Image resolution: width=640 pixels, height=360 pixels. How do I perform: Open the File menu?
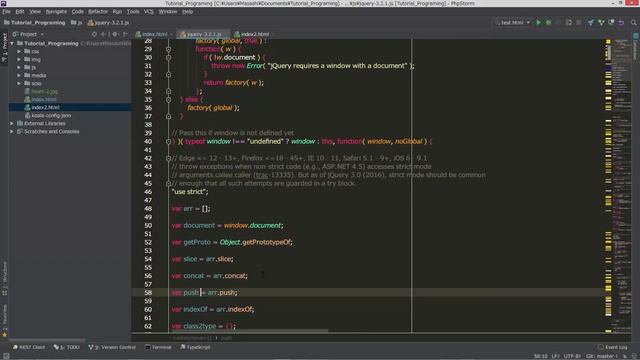pos(6,11)
